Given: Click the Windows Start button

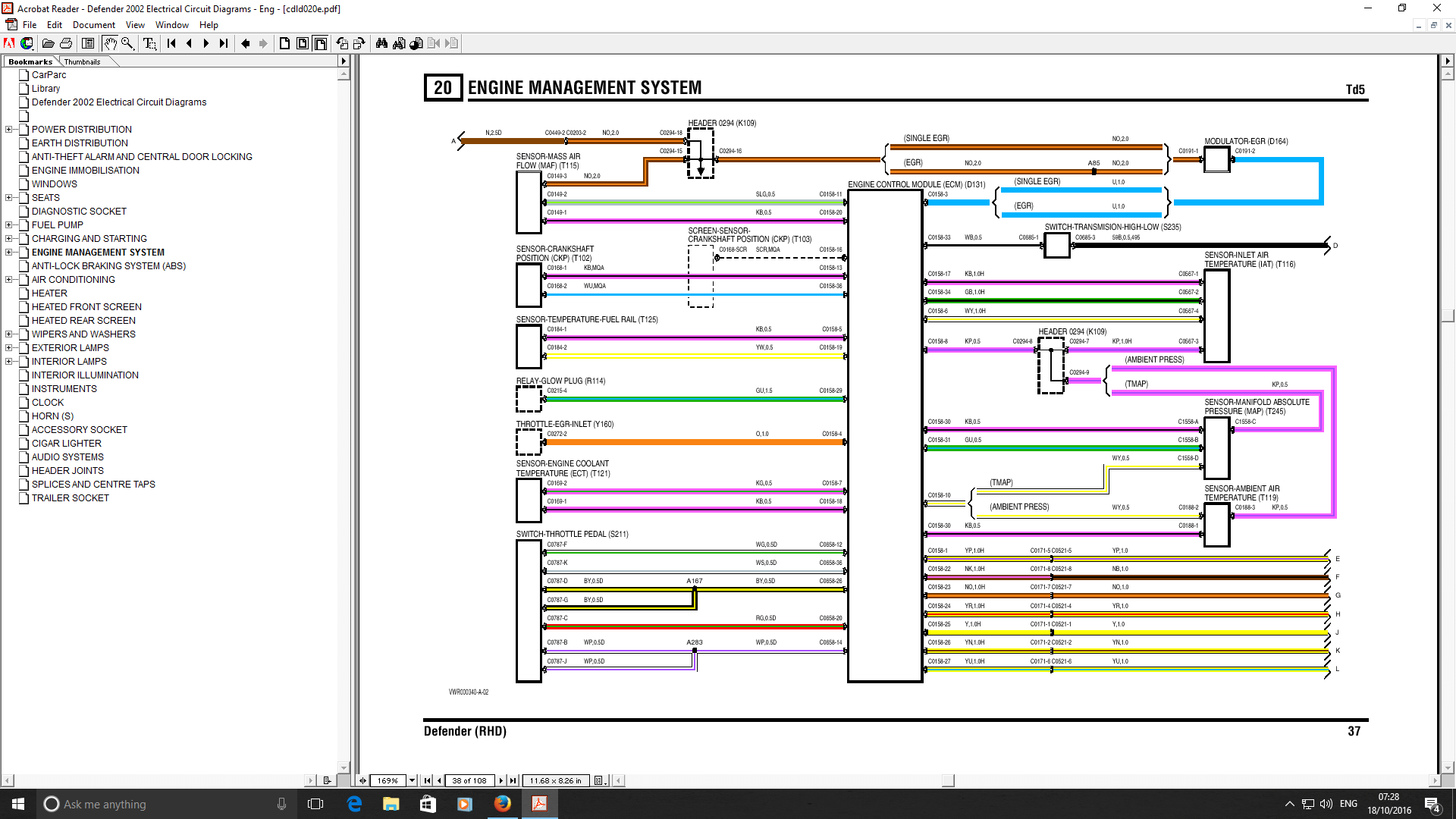Looking at the screenshot, I should tap(18, 804).
